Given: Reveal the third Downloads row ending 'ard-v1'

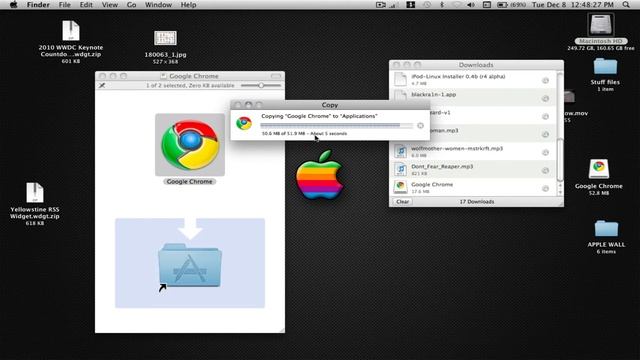Looking at the screenshot, I should (545, 116).
